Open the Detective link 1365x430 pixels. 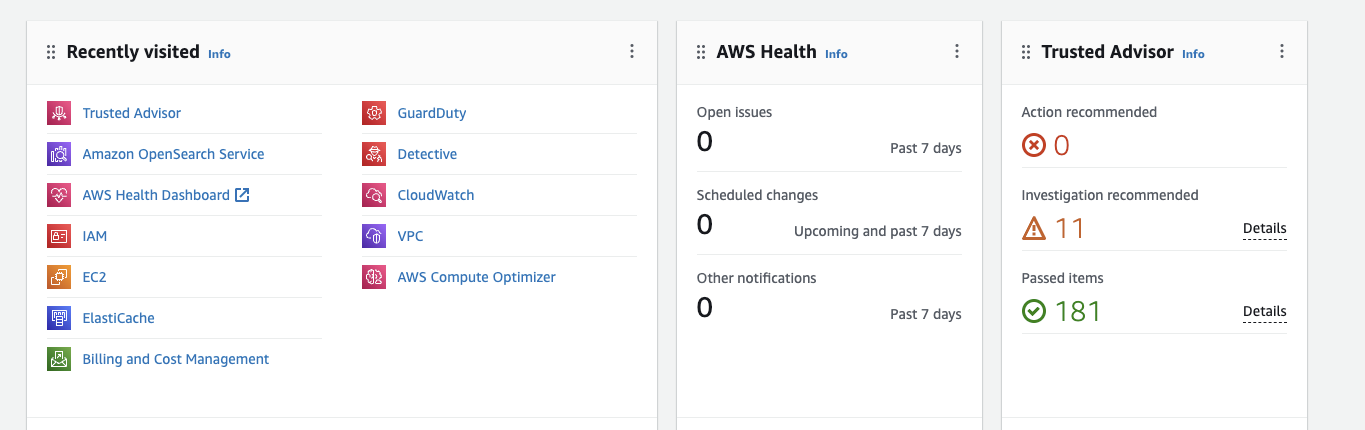[x=427, y=154]
